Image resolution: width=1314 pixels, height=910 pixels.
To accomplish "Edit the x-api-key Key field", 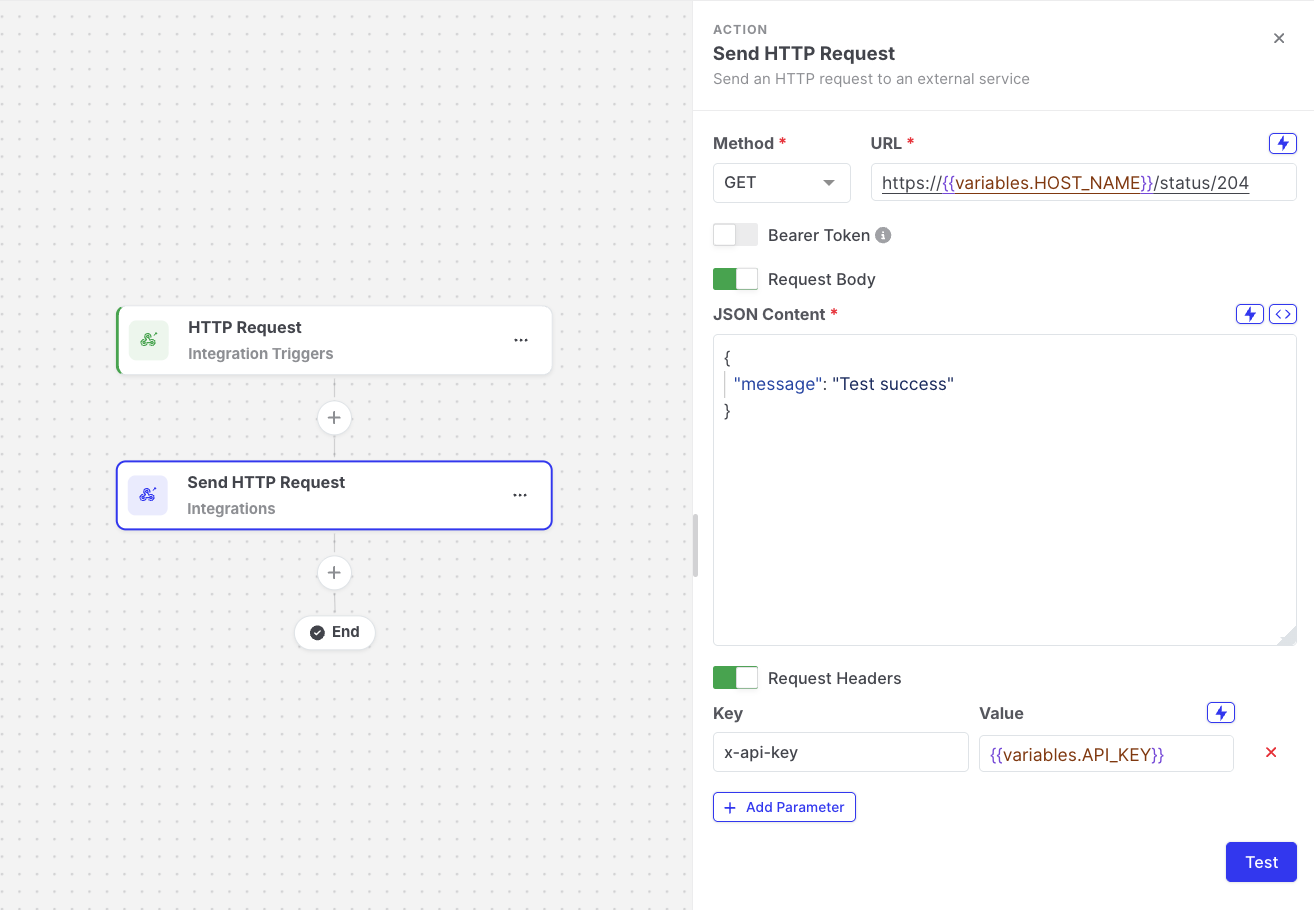I will pyautogui.click(x=841, y=752).
